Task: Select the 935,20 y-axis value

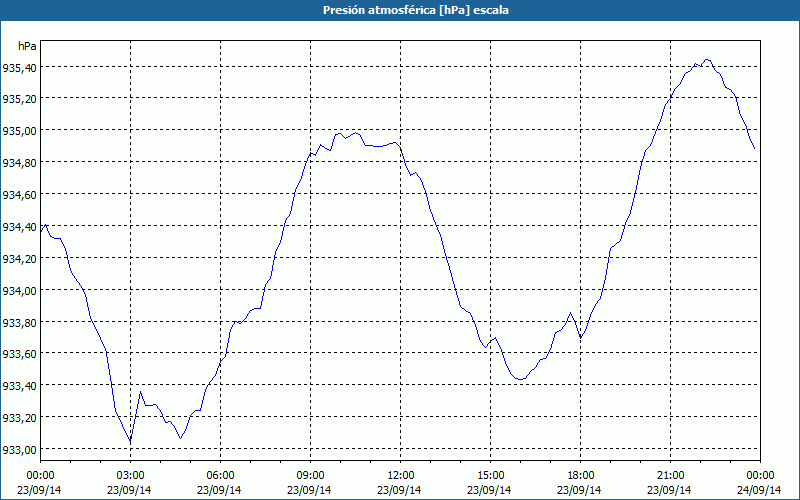Action: coord(19,98)
